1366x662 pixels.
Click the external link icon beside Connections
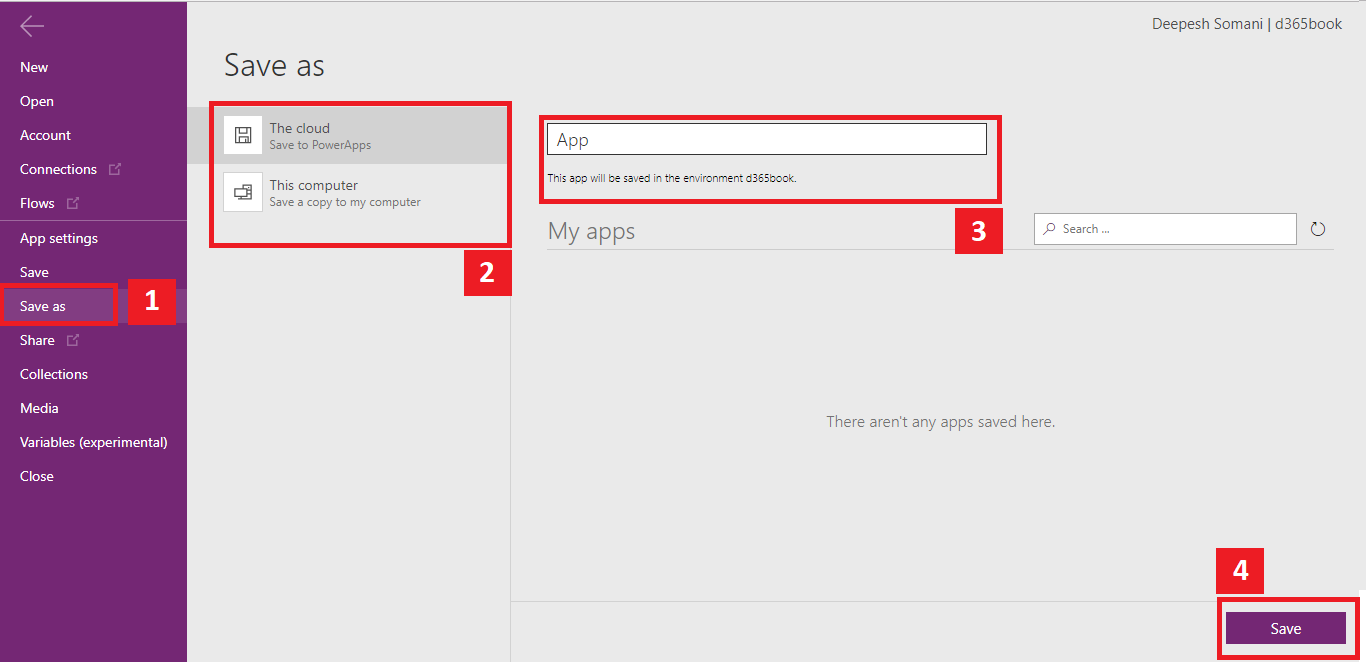pyautogui.click(x=114, y=169)
